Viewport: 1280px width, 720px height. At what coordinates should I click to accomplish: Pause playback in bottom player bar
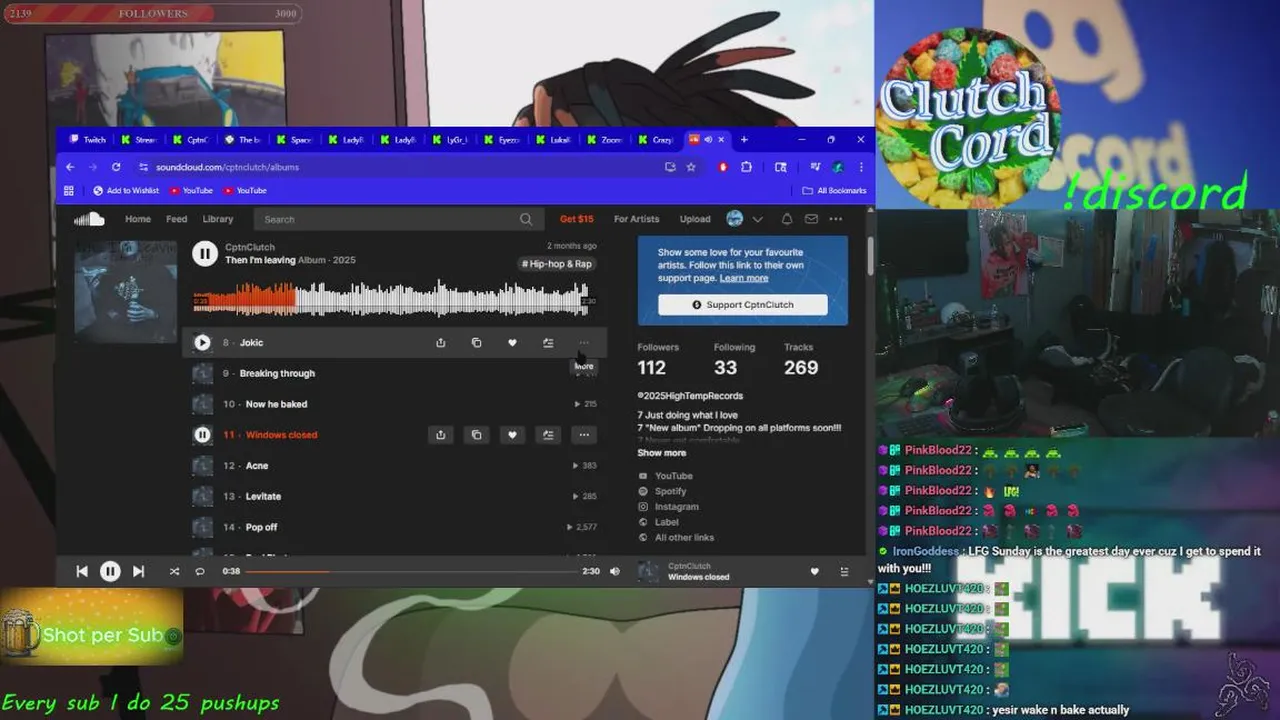(x=110, y=571)
